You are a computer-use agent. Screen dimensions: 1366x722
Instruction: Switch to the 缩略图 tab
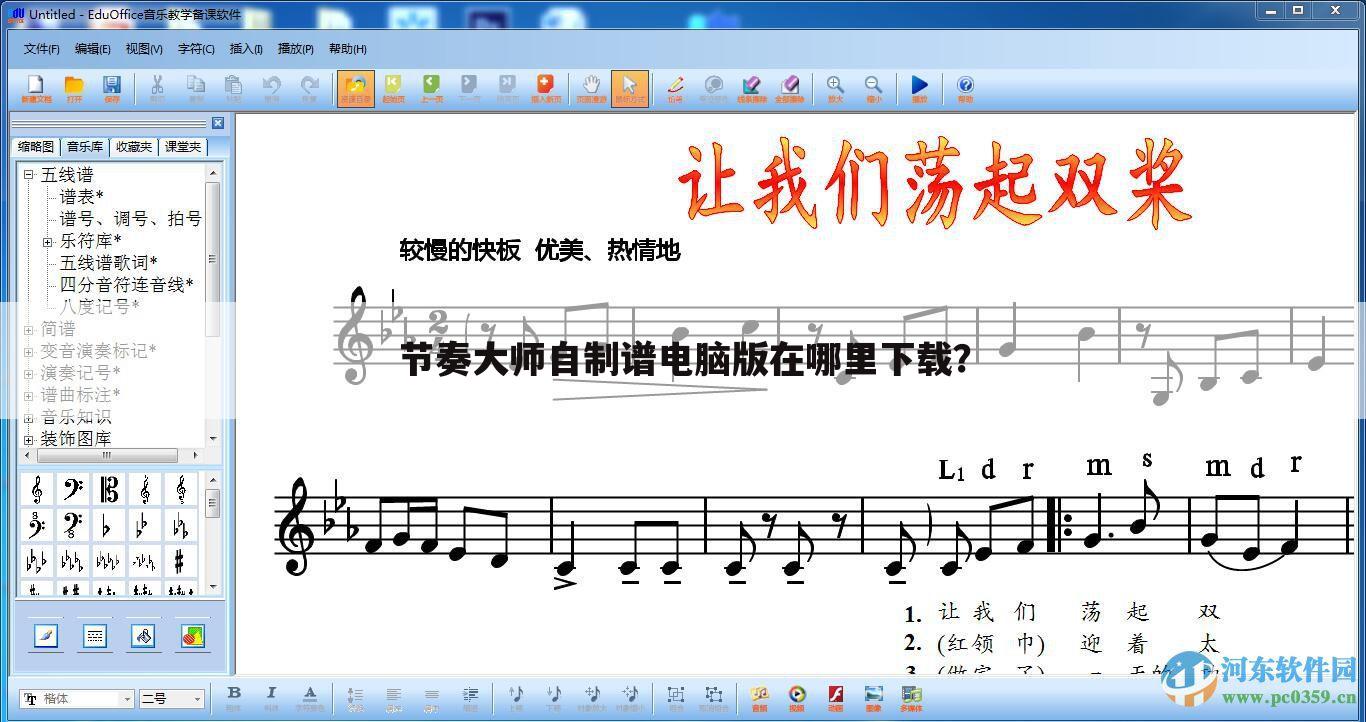click(x=36, y=147)
